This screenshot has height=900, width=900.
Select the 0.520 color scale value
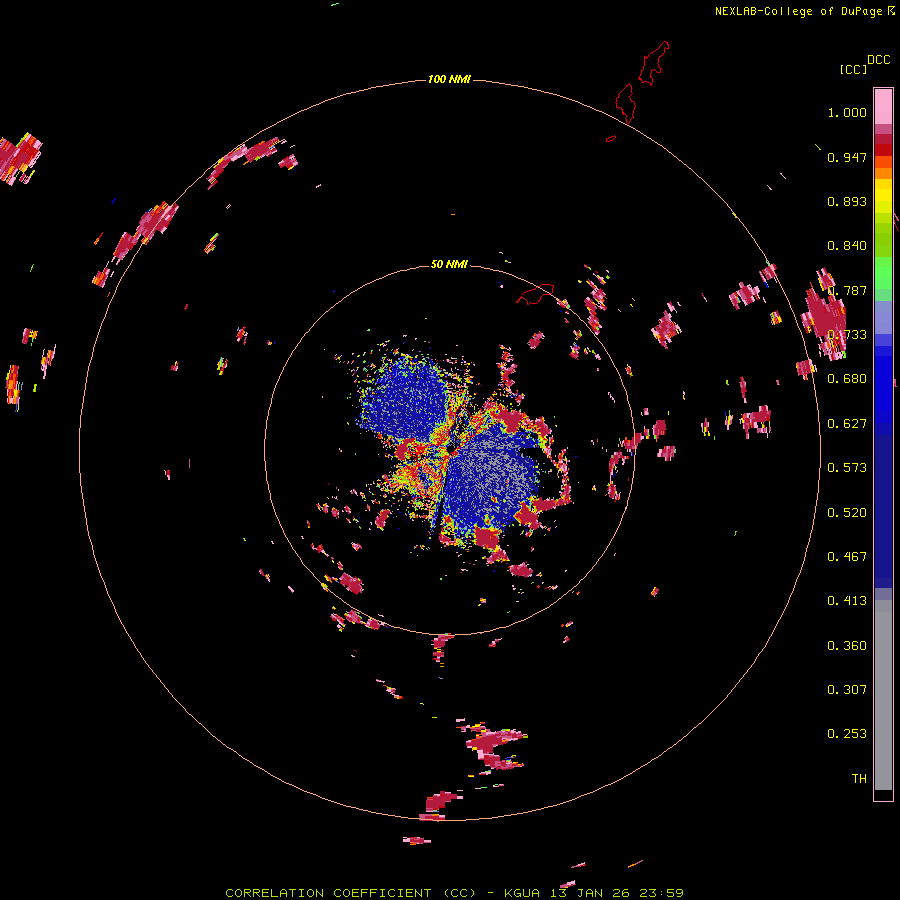coord(847,513)
